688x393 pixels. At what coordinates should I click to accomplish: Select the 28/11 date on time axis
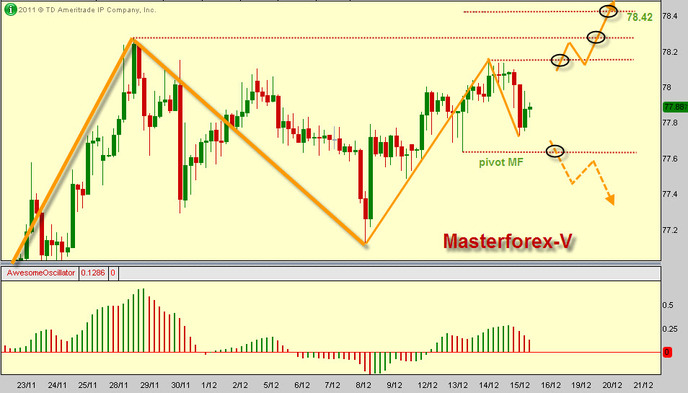tap(118, 385)
